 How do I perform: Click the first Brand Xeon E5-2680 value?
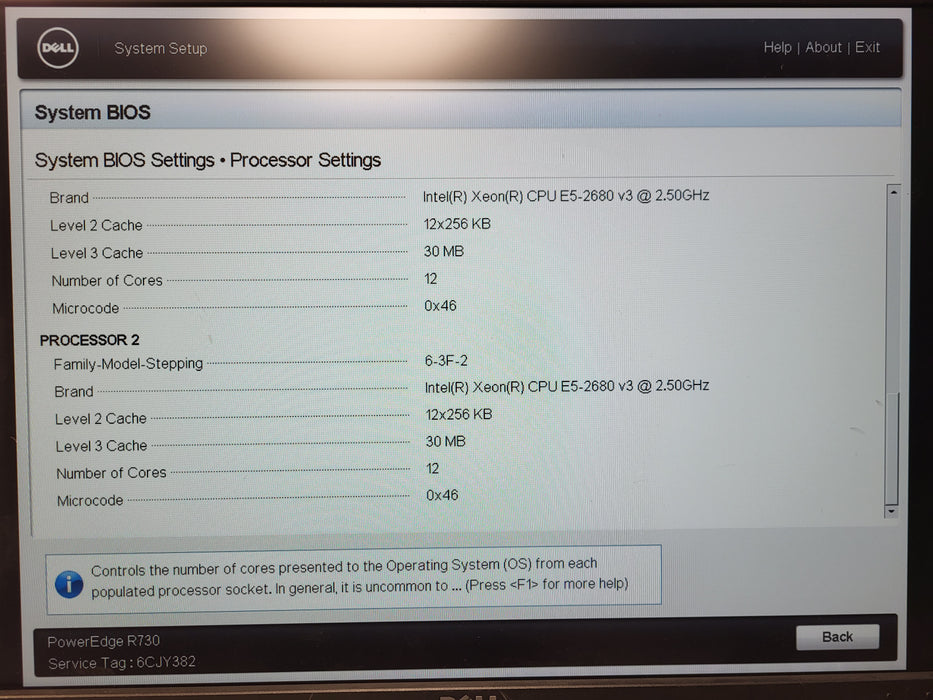point(565,196)
